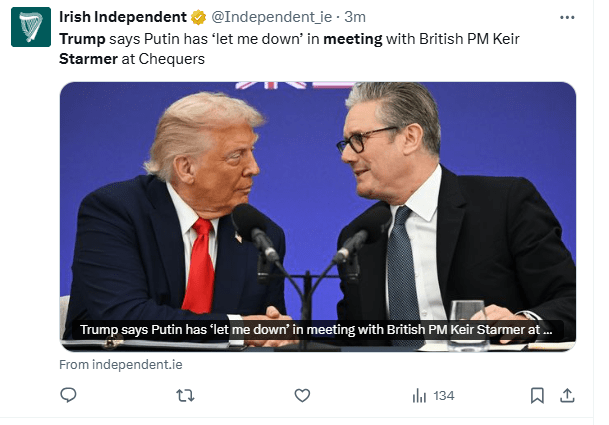
Task: Repost this Irish Independent tweet
Action: (x=185, y=396)
